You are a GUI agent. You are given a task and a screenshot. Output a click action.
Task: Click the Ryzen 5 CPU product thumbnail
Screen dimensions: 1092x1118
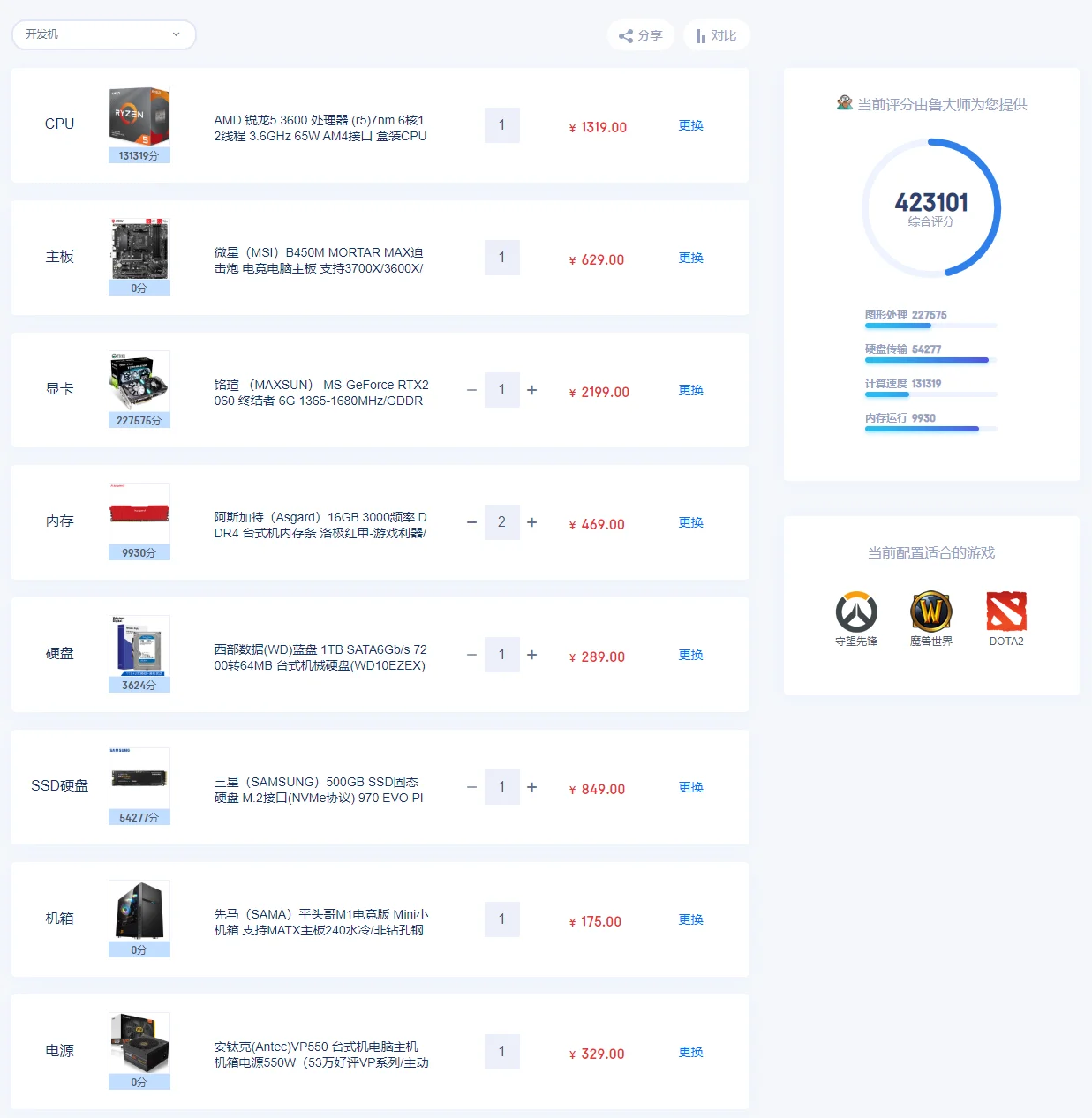tap(139, 116)
